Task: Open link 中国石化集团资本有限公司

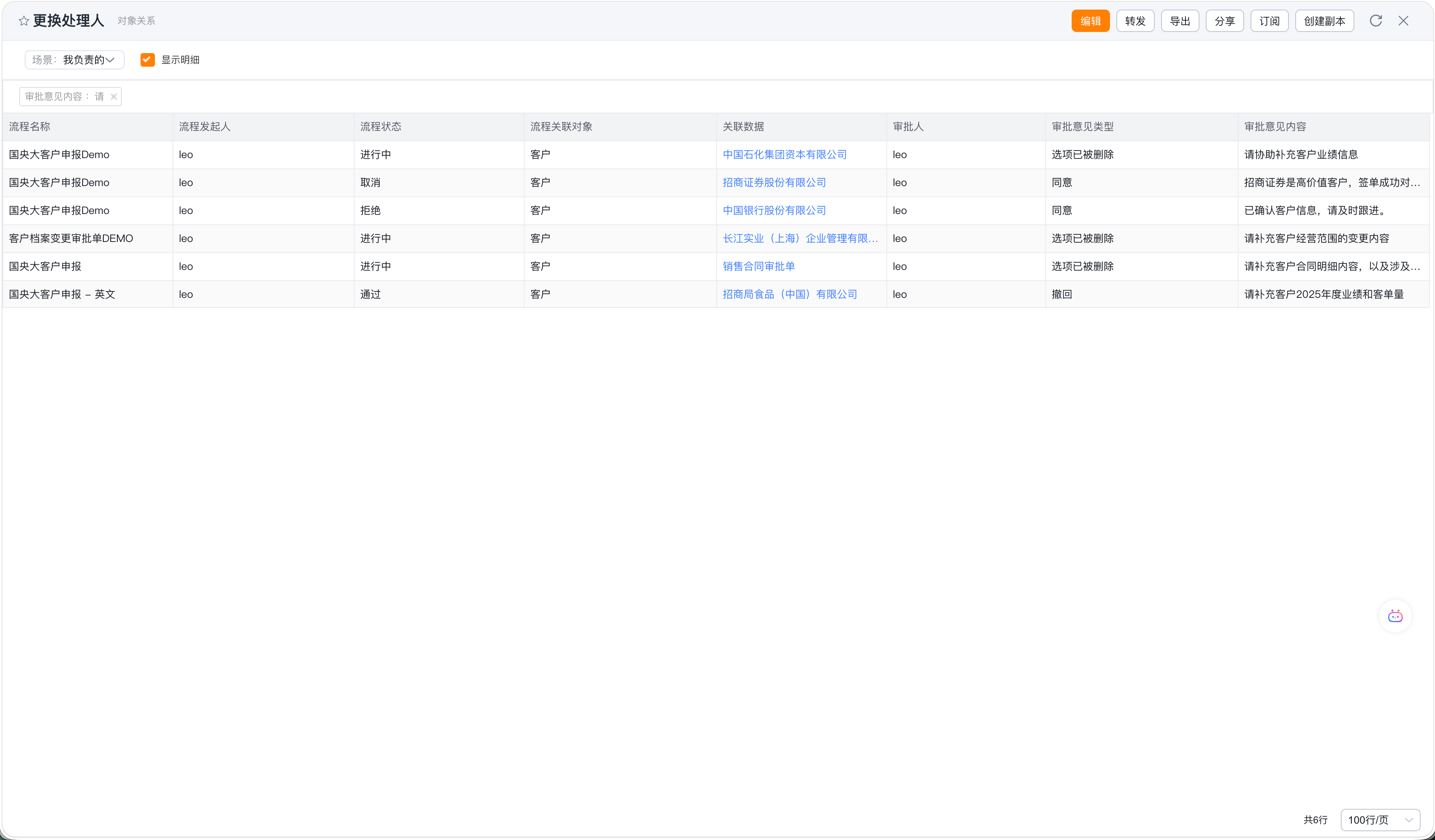Action: coord(784,155)
